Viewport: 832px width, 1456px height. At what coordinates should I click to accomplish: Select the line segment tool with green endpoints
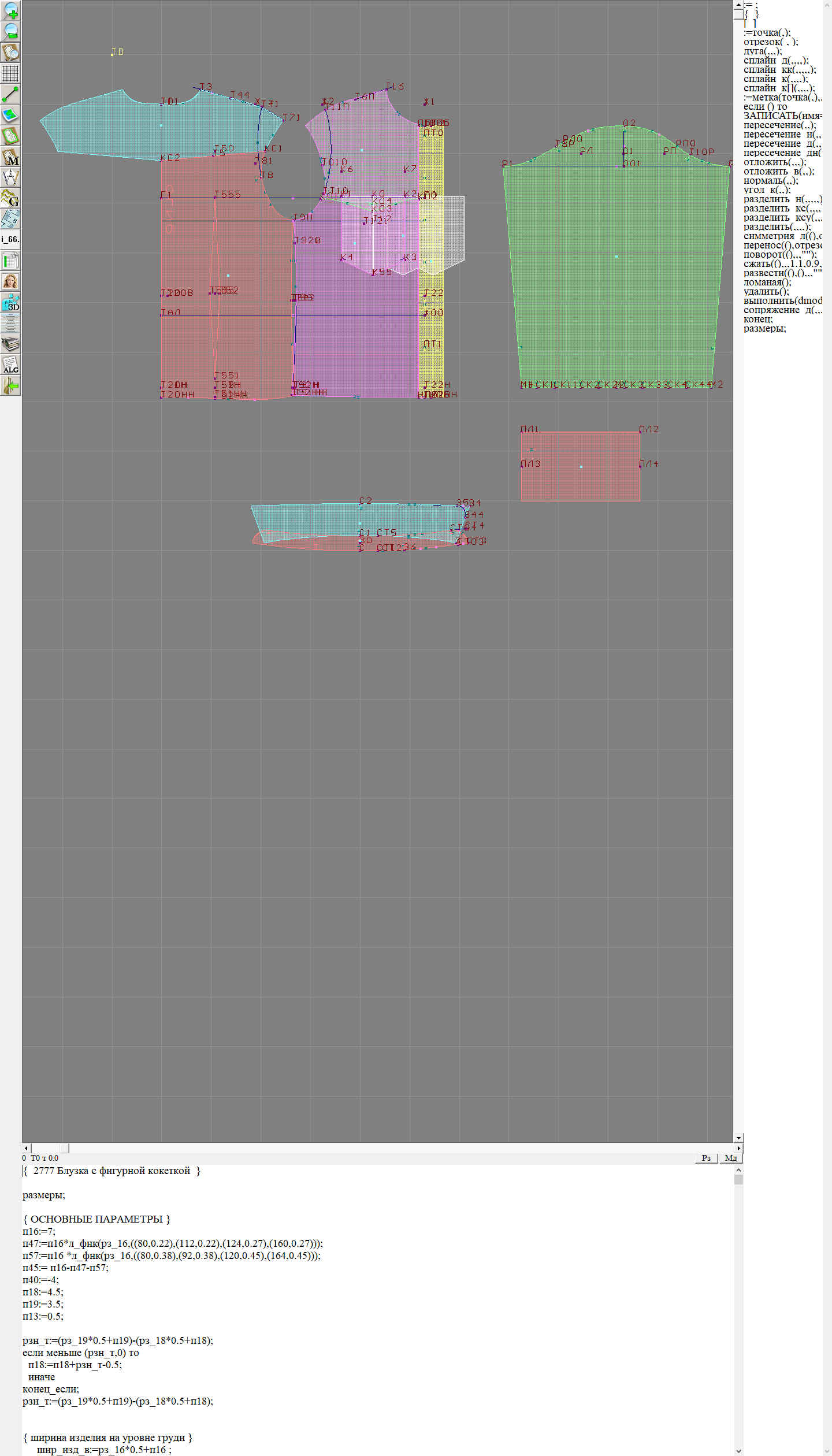click(10, 94)
